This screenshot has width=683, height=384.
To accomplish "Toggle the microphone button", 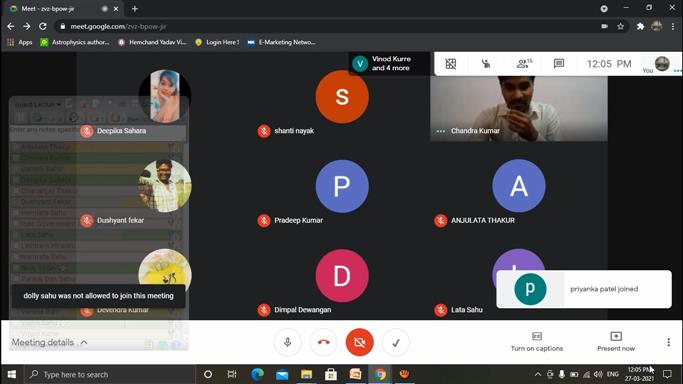I will pyautogui.click(x=287, y=342).
